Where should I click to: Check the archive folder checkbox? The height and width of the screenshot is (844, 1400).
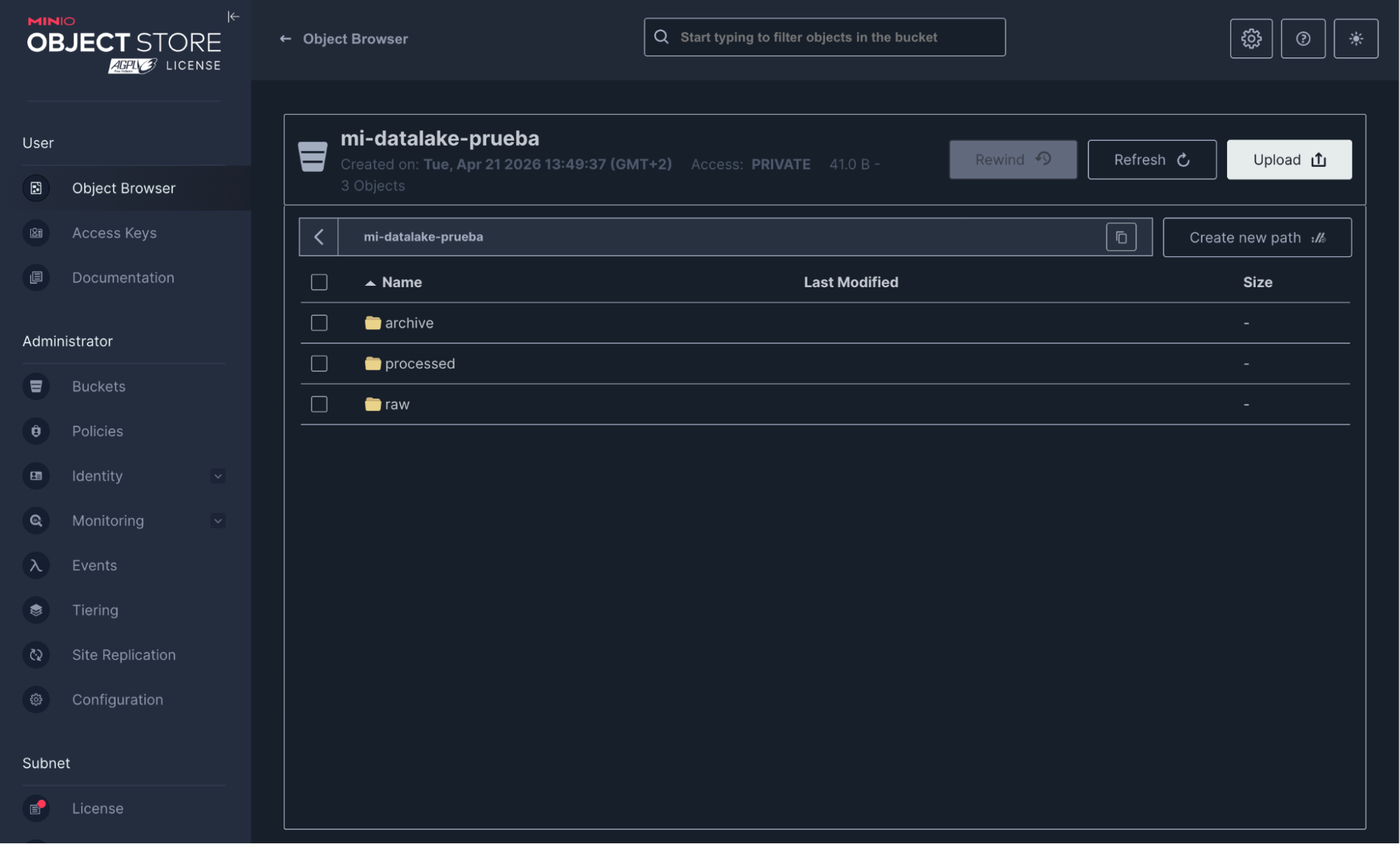(x=319, y=322)
